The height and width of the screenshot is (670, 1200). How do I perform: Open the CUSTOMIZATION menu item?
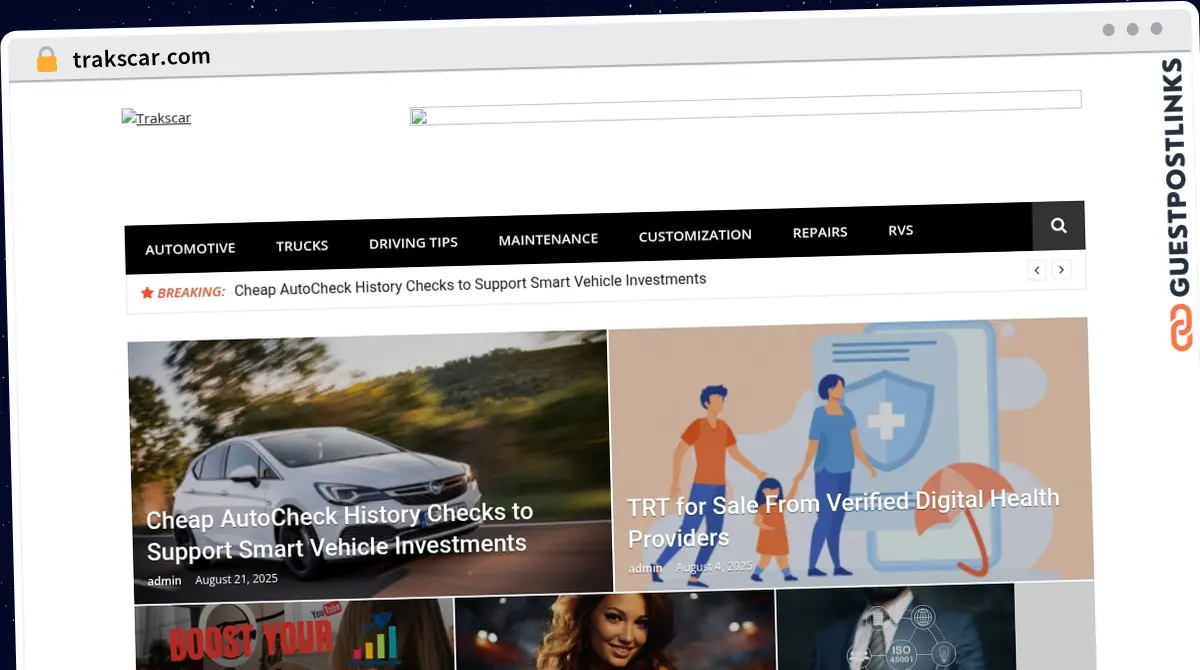(x=695, y=235)
